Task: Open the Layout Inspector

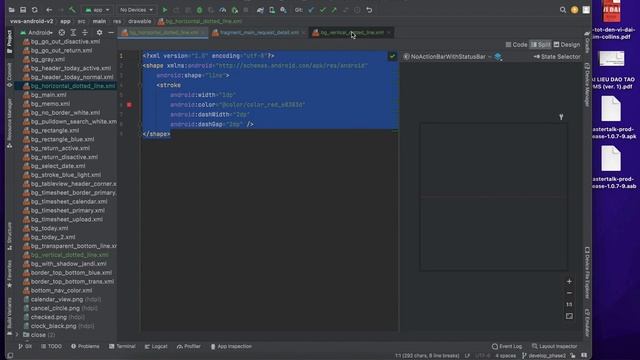Action: 554,346
